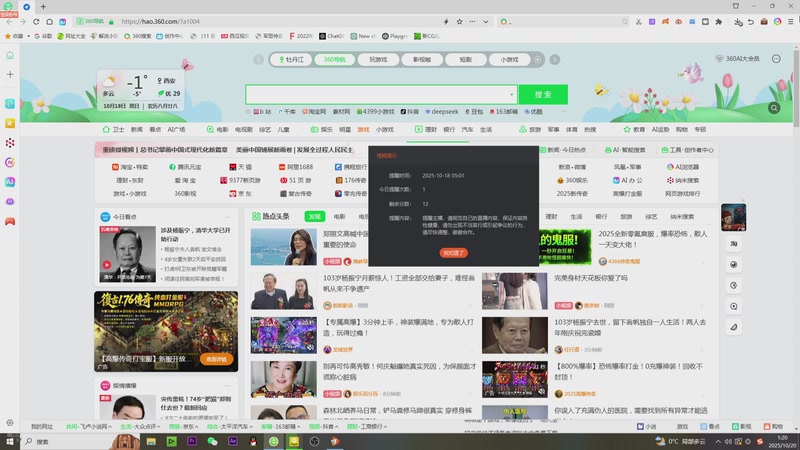The image size is (800, 450).
Task: Expand the bookmarks folder arrow next to 收藏
Action: (29, 36)
